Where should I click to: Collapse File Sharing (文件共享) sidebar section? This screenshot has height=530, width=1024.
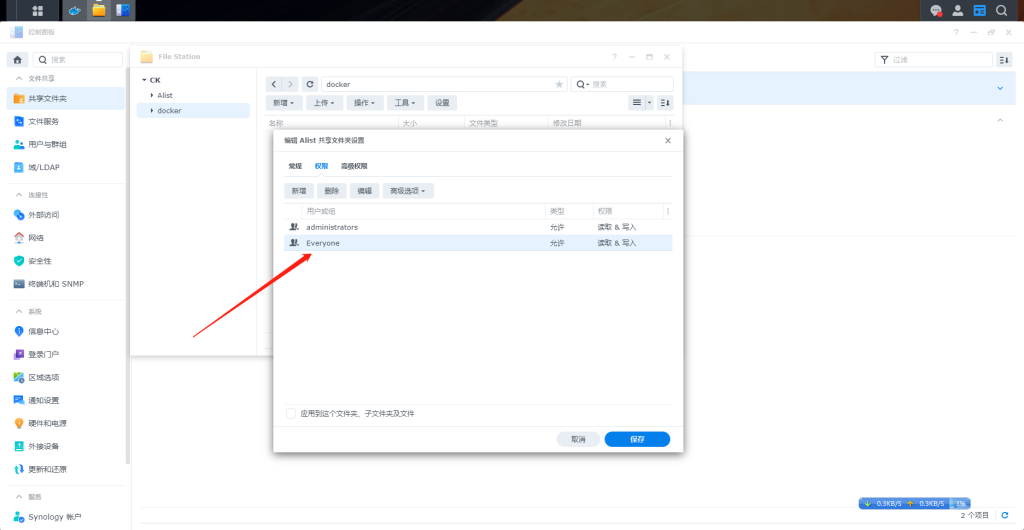18,78
